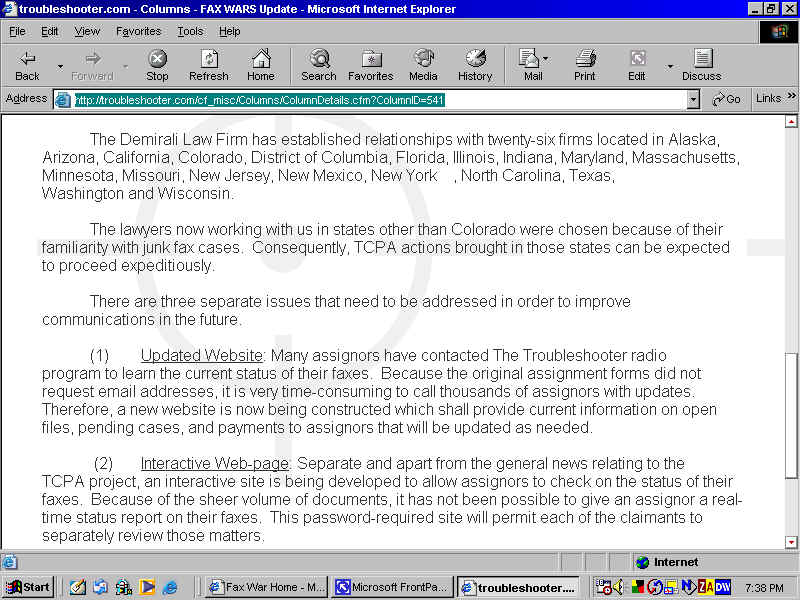Select the Edit toolbar button
Image resolution: width=800 pixels, height=600 pixels.
point(637,65)
